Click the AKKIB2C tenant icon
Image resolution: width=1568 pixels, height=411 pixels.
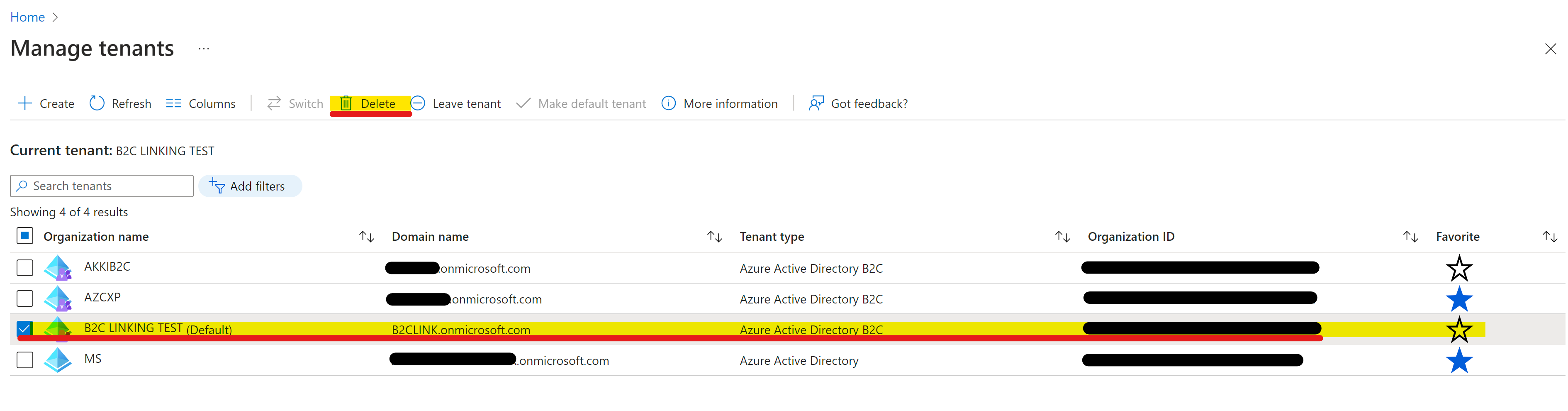point(58,268)
